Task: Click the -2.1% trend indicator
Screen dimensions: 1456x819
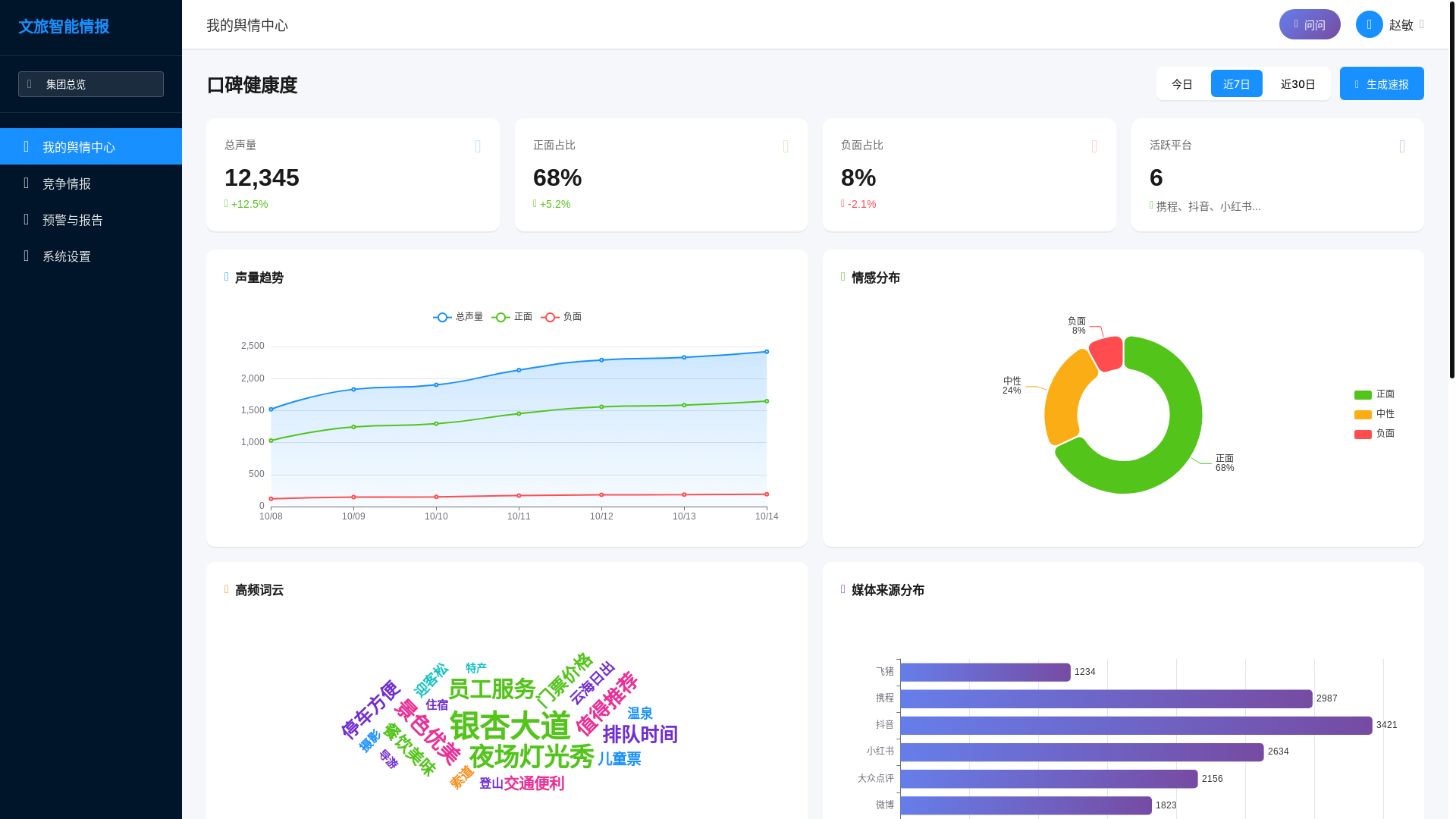Action: 858,204
